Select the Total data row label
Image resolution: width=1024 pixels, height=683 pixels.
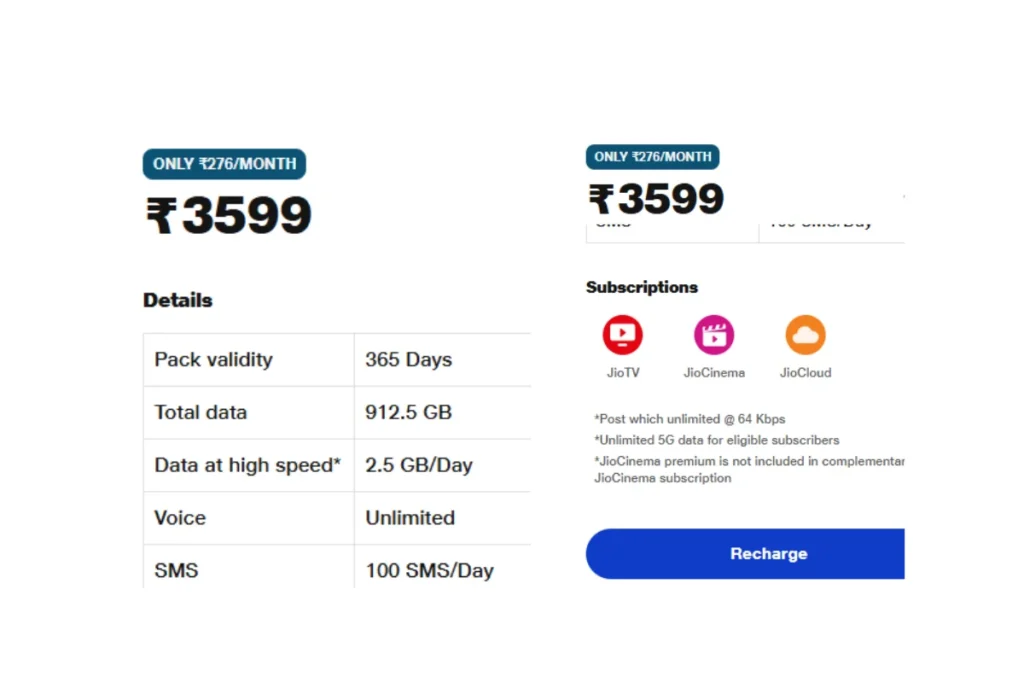click(200, 413)
